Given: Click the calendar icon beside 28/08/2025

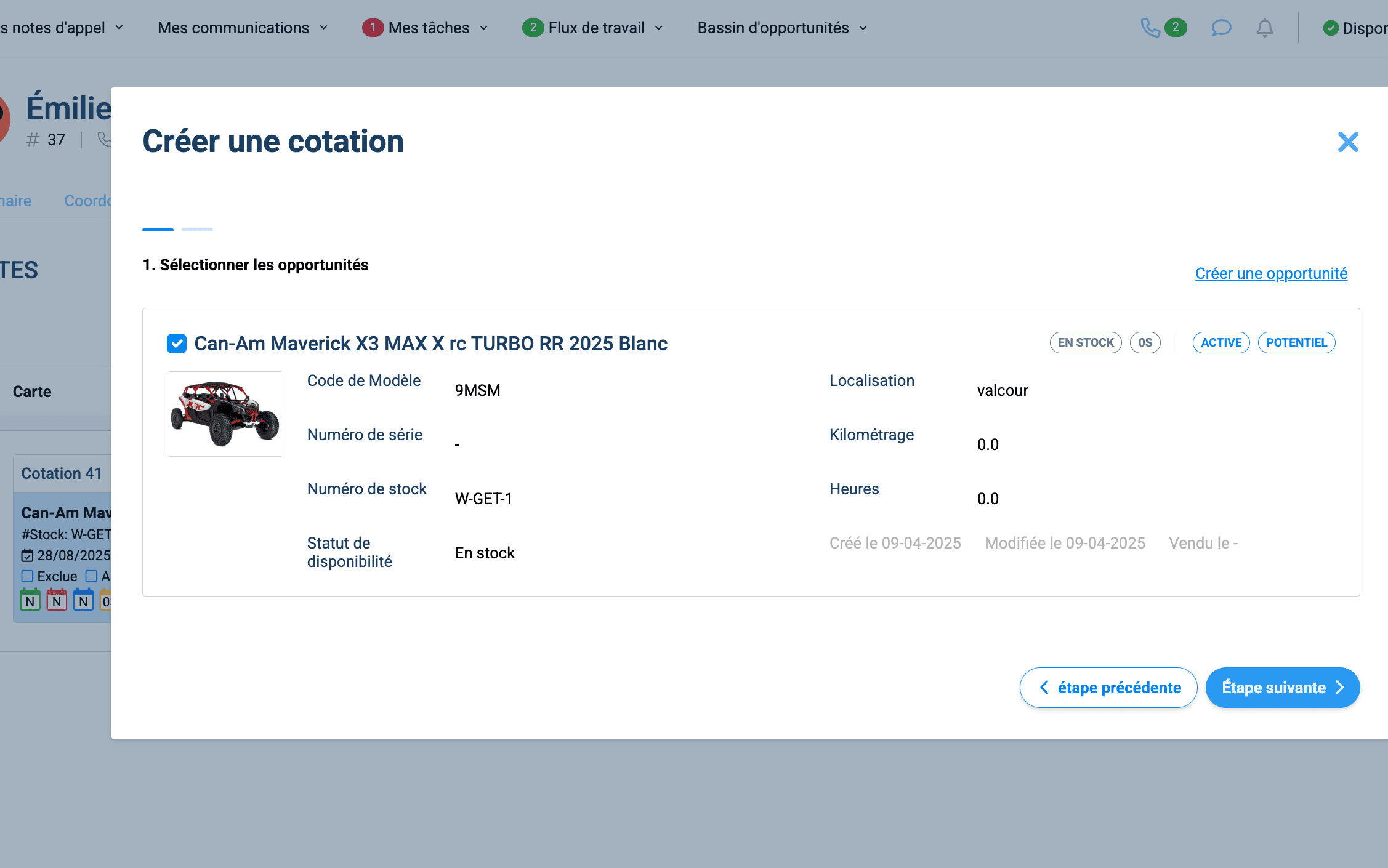Looking at the screenshot, I should [x=28, y=555].
